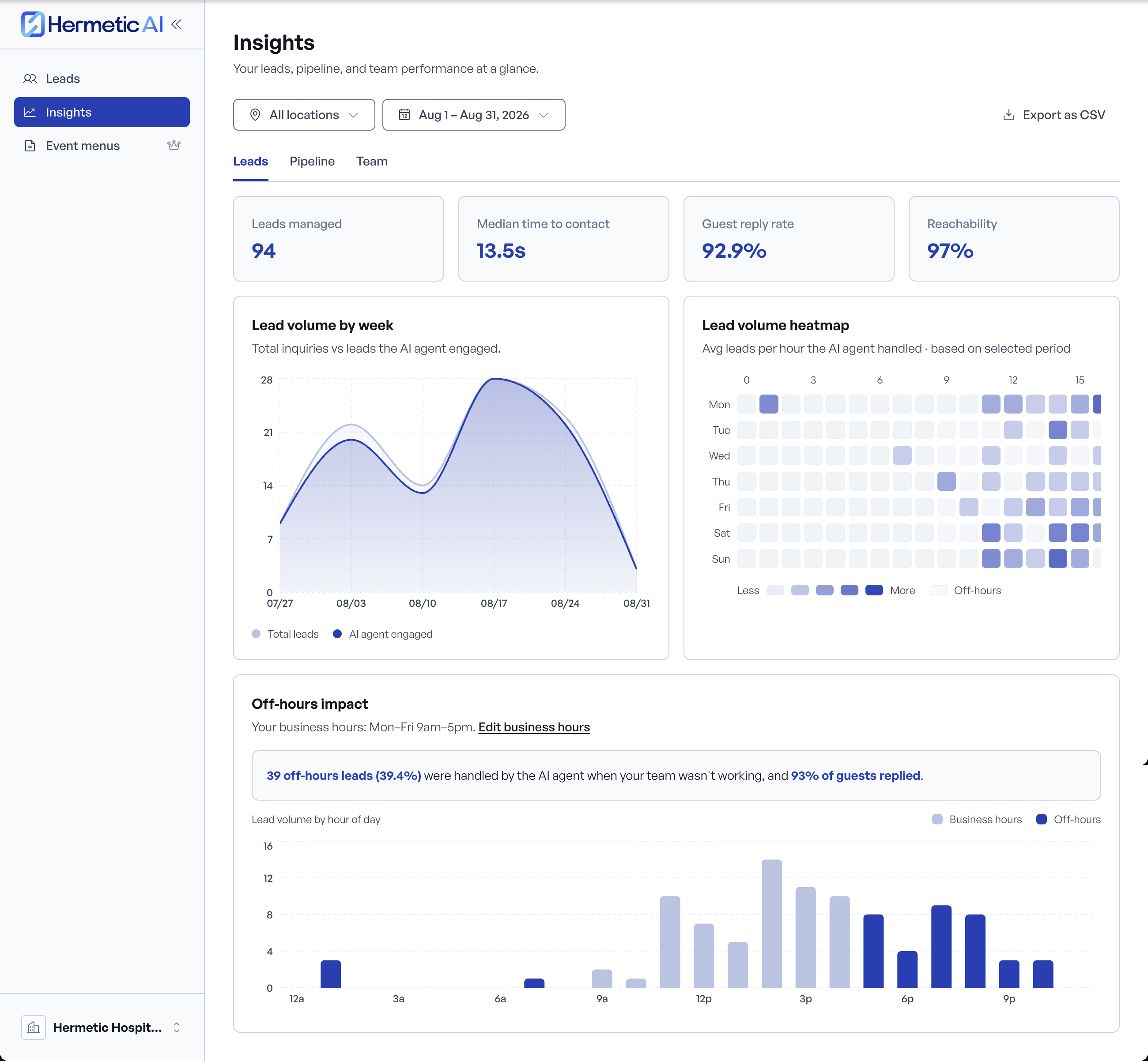Click the Insights chart icon in sidebar
This screenshot has height=1061, width=1148.
coord(30,112)
